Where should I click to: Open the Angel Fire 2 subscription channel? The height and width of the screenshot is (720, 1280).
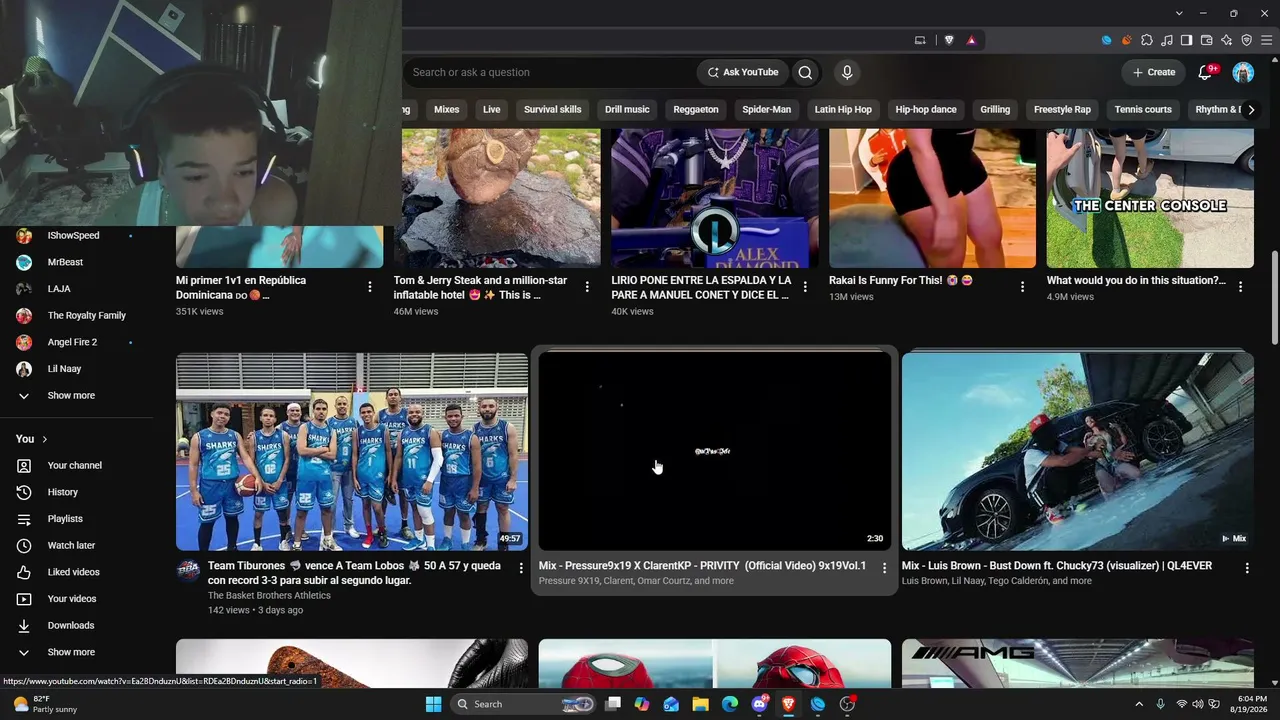[x=72, y=342]
